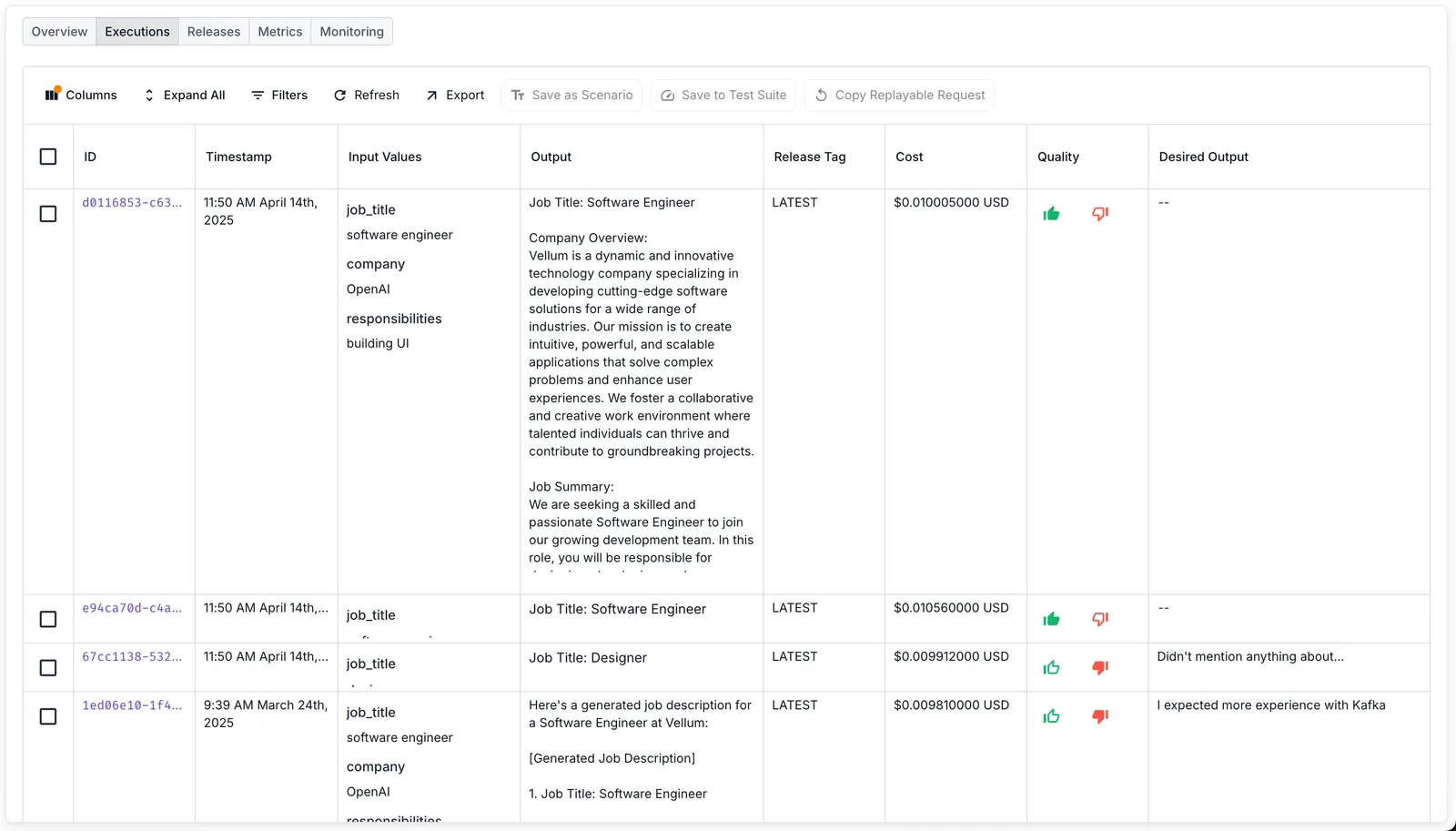The height and width of the screenshot is (831, 1456).
Task: Check the row for execution d0116853
Action: pos(48,214)
